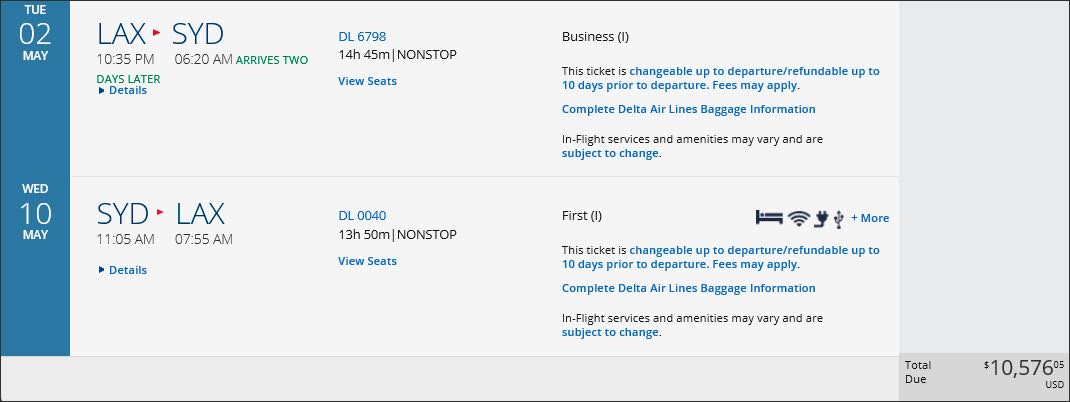Click 'subject to change' link under Business fare

610,154
